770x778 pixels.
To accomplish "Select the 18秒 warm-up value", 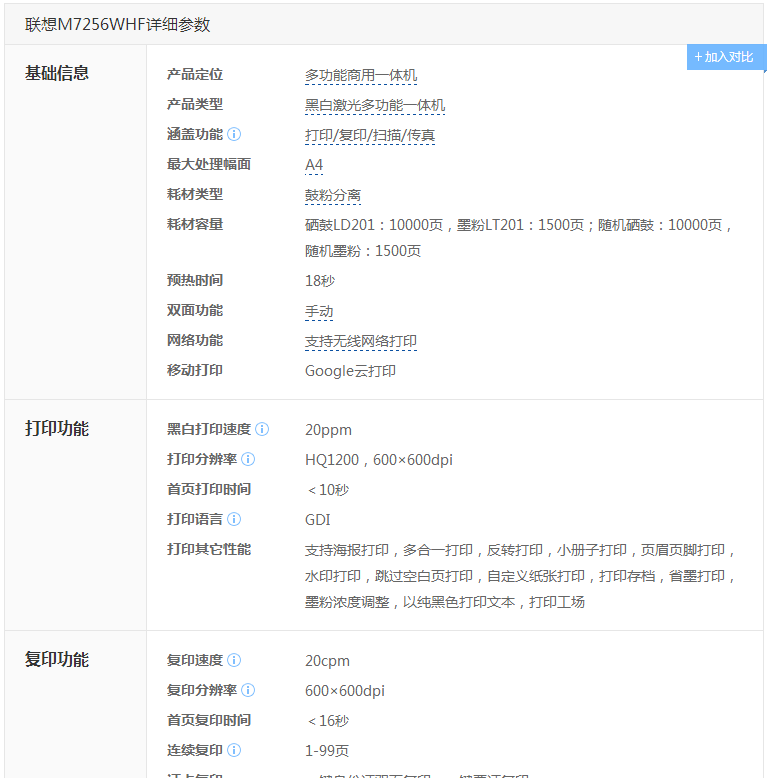I will click(x=320, y=281).
